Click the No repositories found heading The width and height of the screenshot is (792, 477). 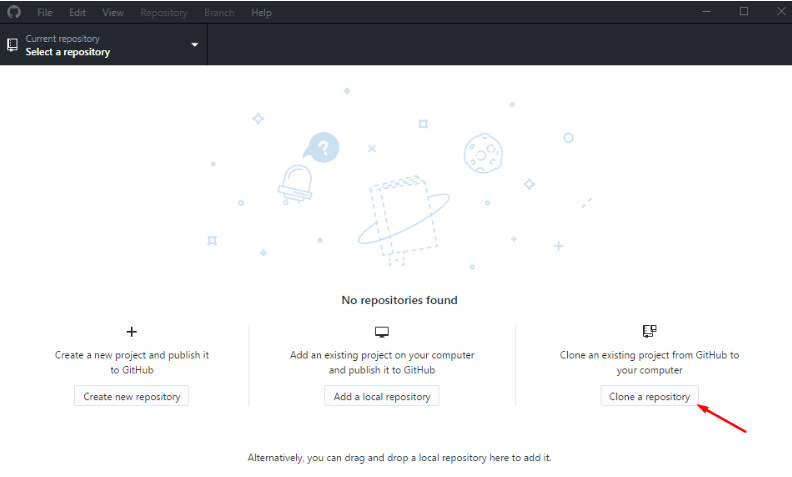(x=400, y=300)
